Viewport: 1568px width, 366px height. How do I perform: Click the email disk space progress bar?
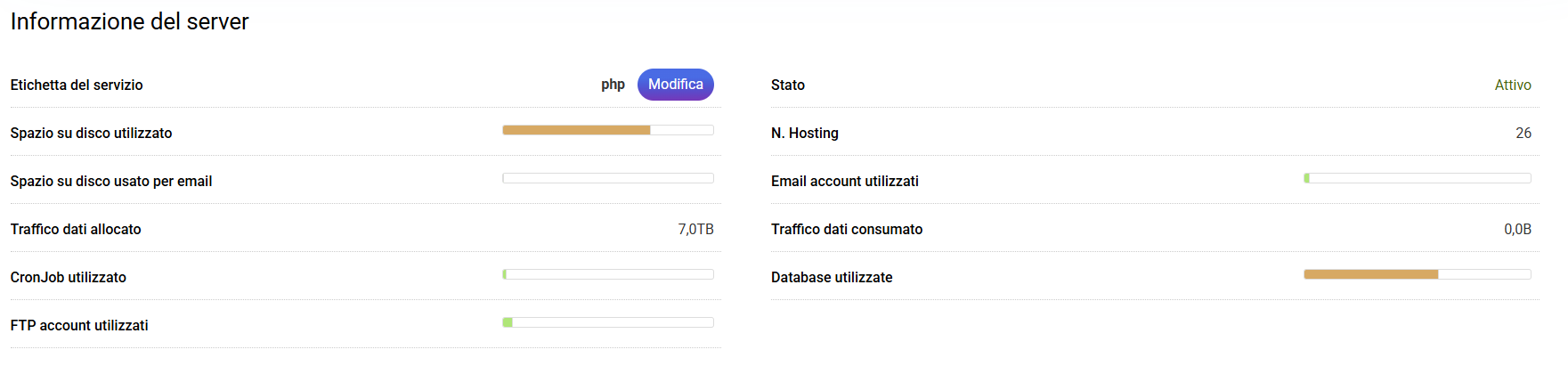[x=608, y=178]
